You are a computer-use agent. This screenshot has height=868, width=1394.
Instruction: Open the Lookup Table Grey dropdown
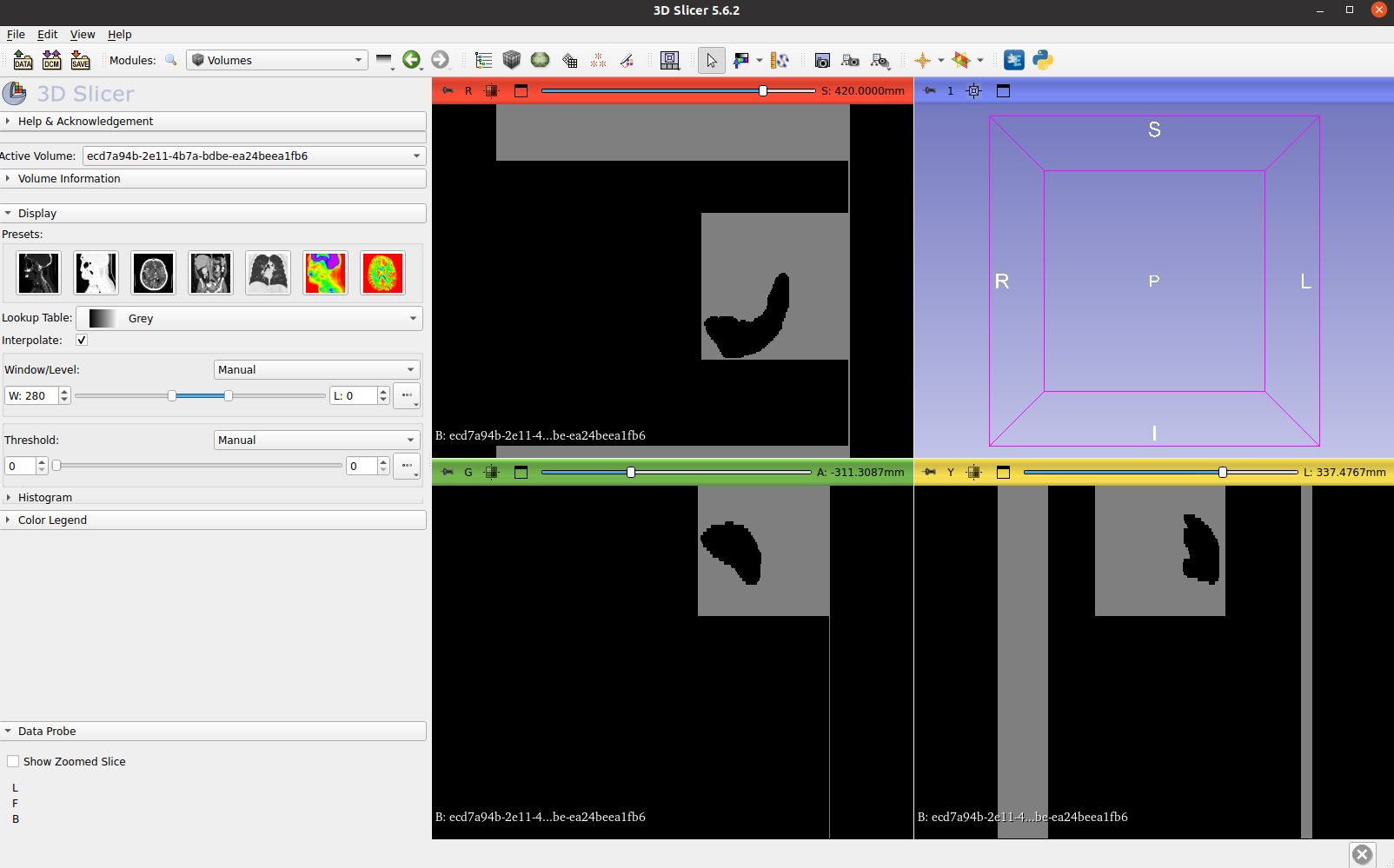pos(249,318)
